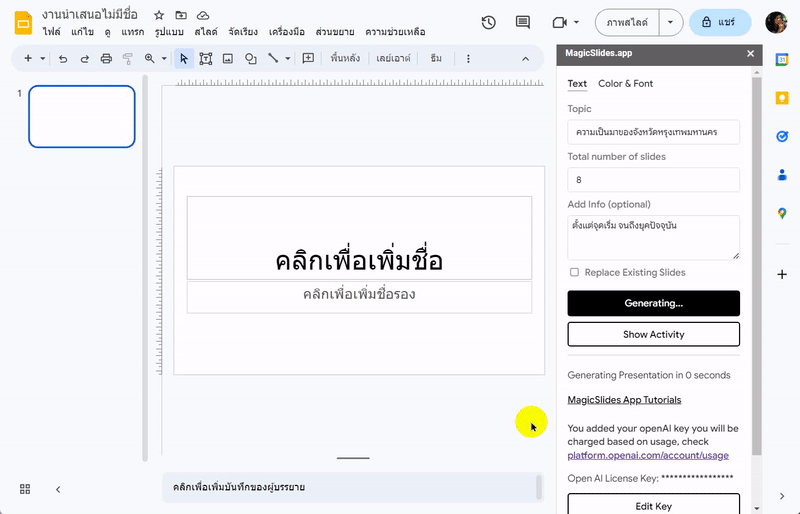Check the cloud document status icon
Screen dimensions: 800x514
(203, 15)
